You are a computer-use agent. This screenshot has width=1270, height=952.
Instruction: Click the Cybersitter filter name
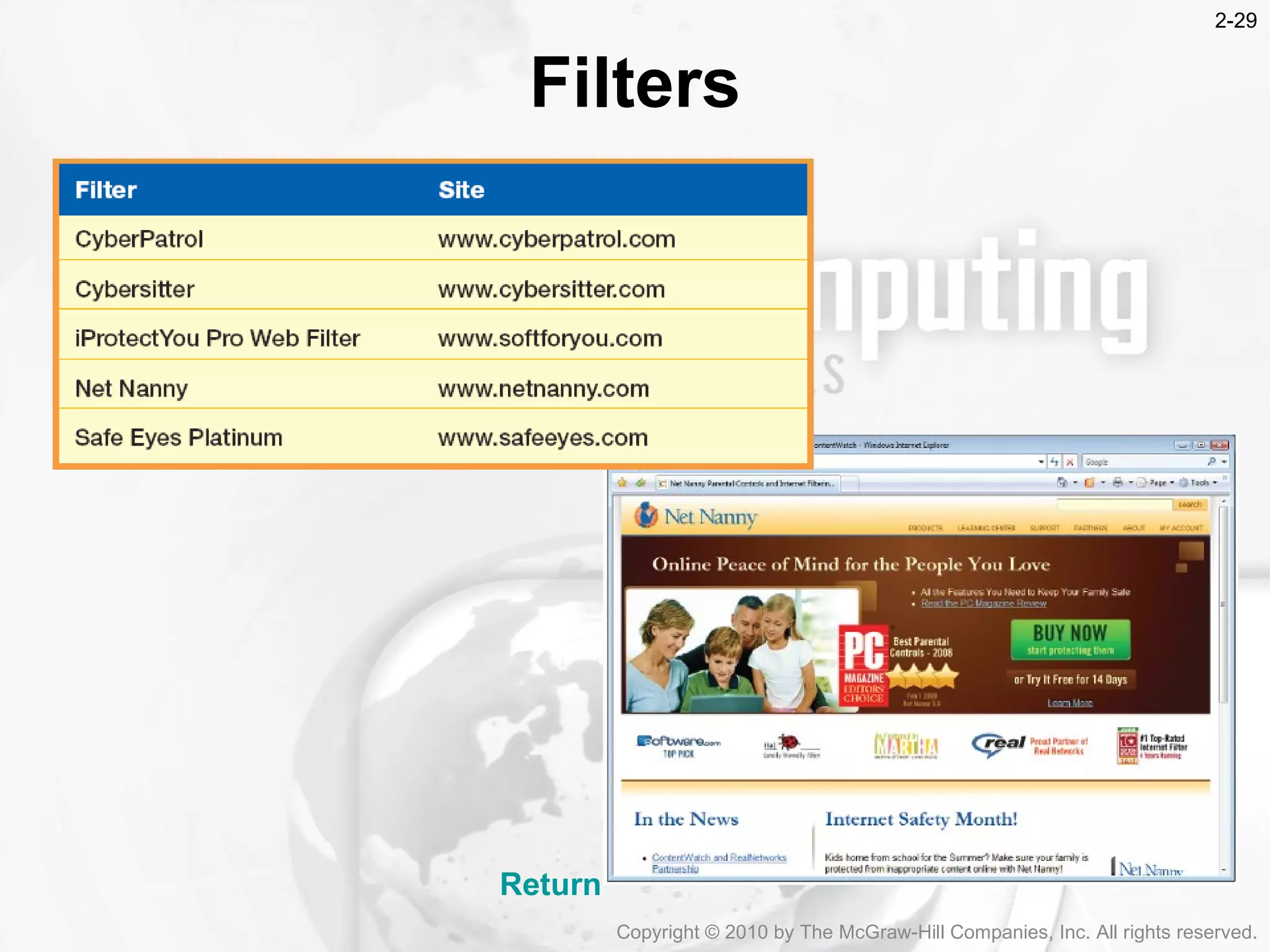click(135, 289)
